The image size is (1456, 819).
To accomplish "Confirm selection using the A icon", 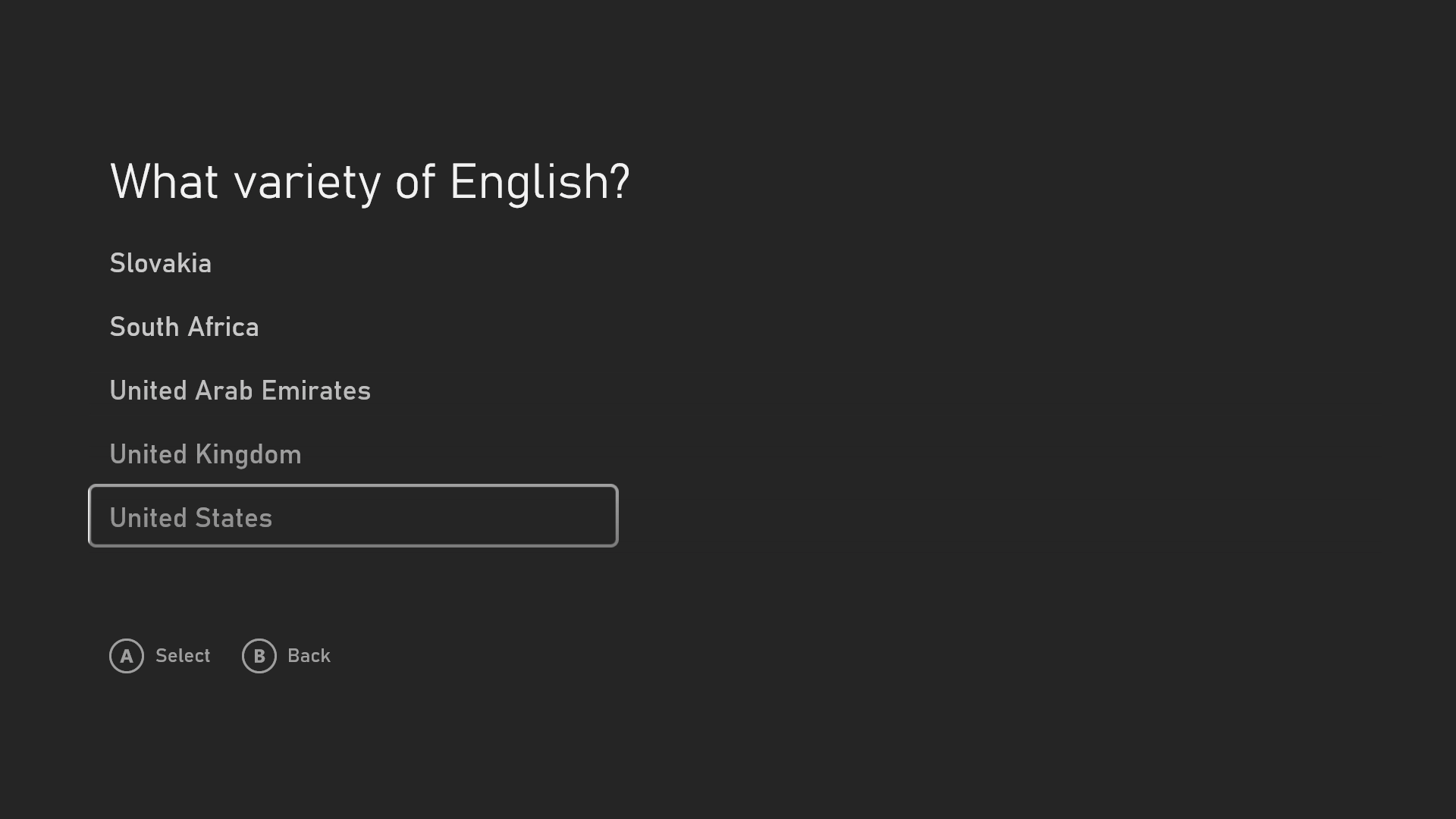I will pos(127,656).
